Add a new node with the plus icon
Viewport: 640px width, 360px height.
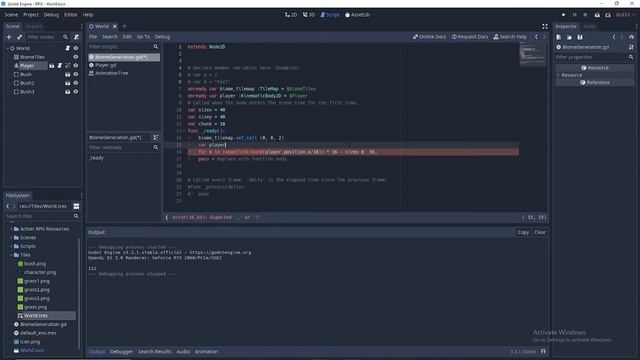pyautogui.click(x=9, y=37)
